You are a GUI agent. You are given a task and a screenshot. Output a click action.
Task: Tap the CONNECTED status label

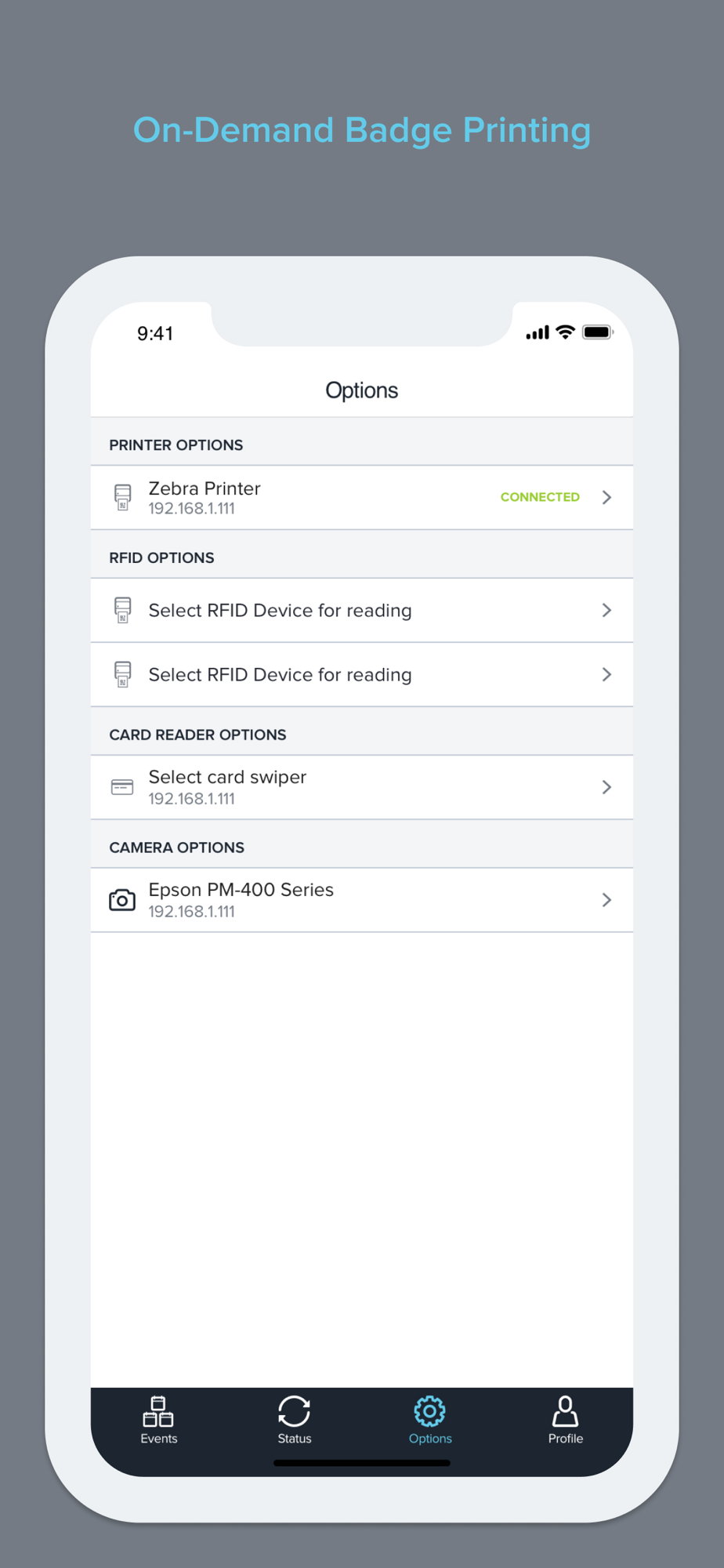click(540, 497)
